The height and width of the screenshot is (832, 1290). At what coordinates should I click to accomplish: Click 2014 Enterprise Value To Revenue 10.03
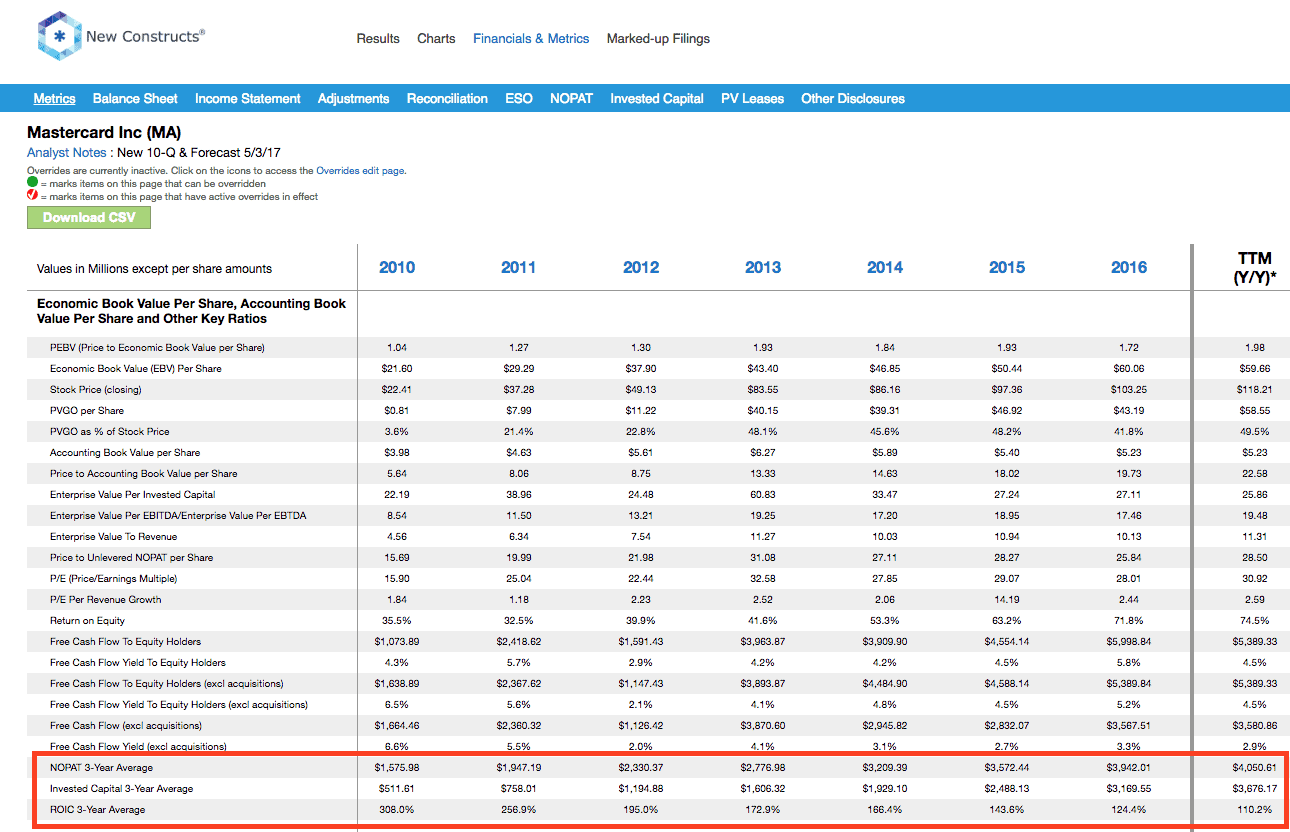click(885, 537)
